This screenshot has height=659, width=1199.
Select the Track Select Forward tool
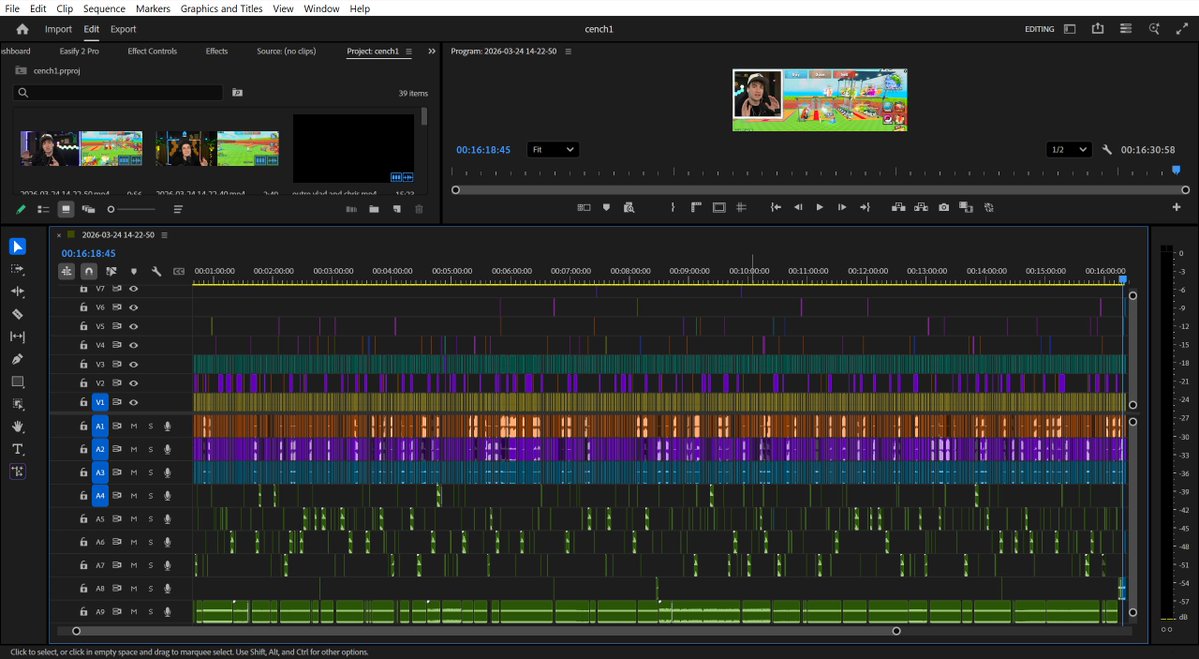coord(17,269)
